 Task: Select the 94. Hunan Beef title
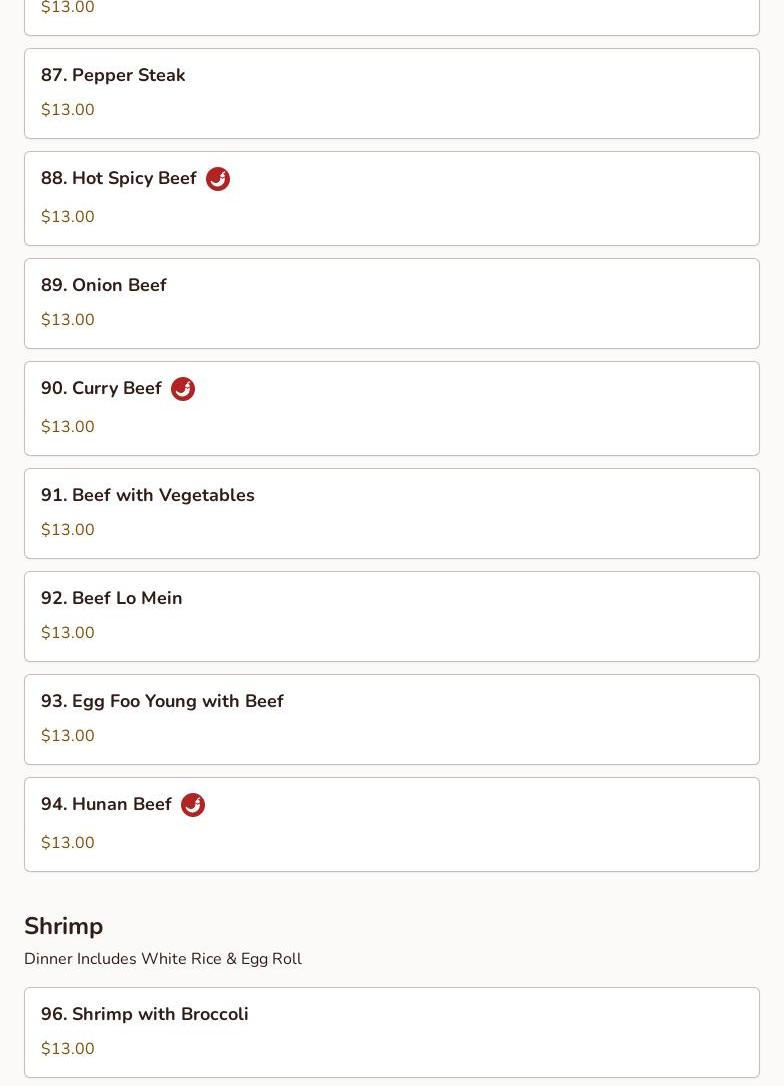click(x=106, y=804)
